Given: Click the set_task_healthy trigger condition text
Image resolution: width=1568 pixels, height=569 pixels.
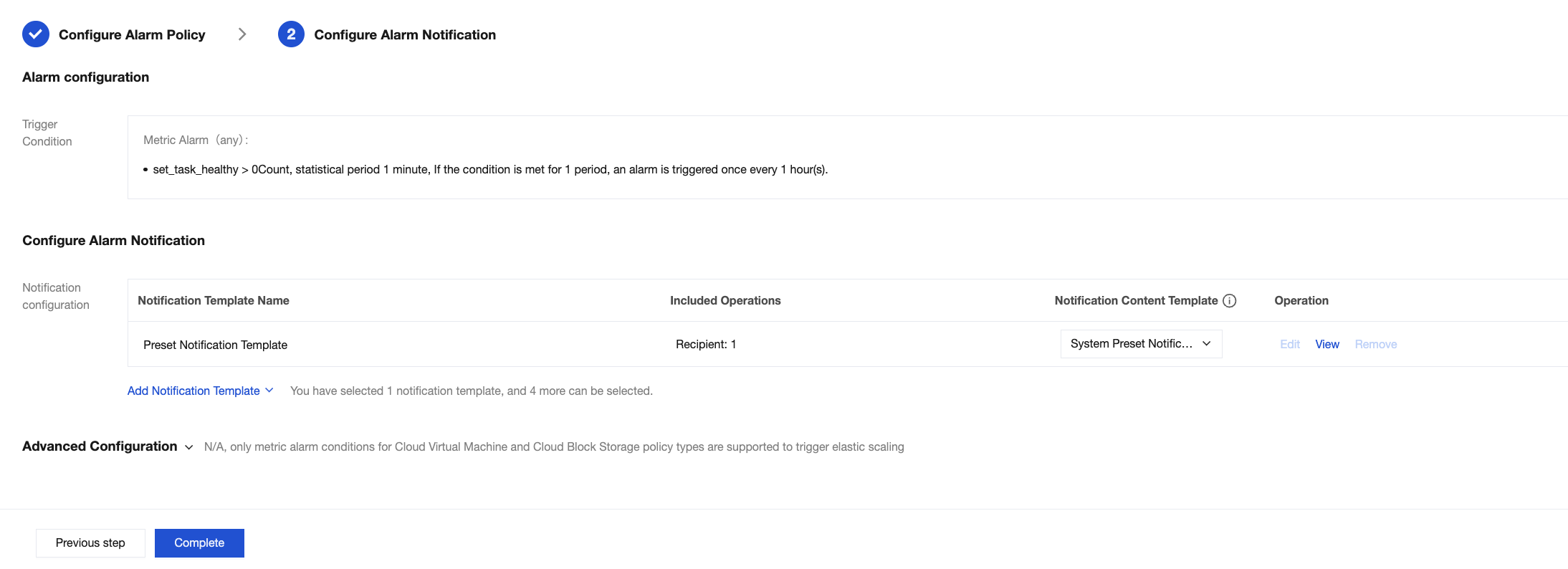Looking at the screenshot, I should [490, 170].
